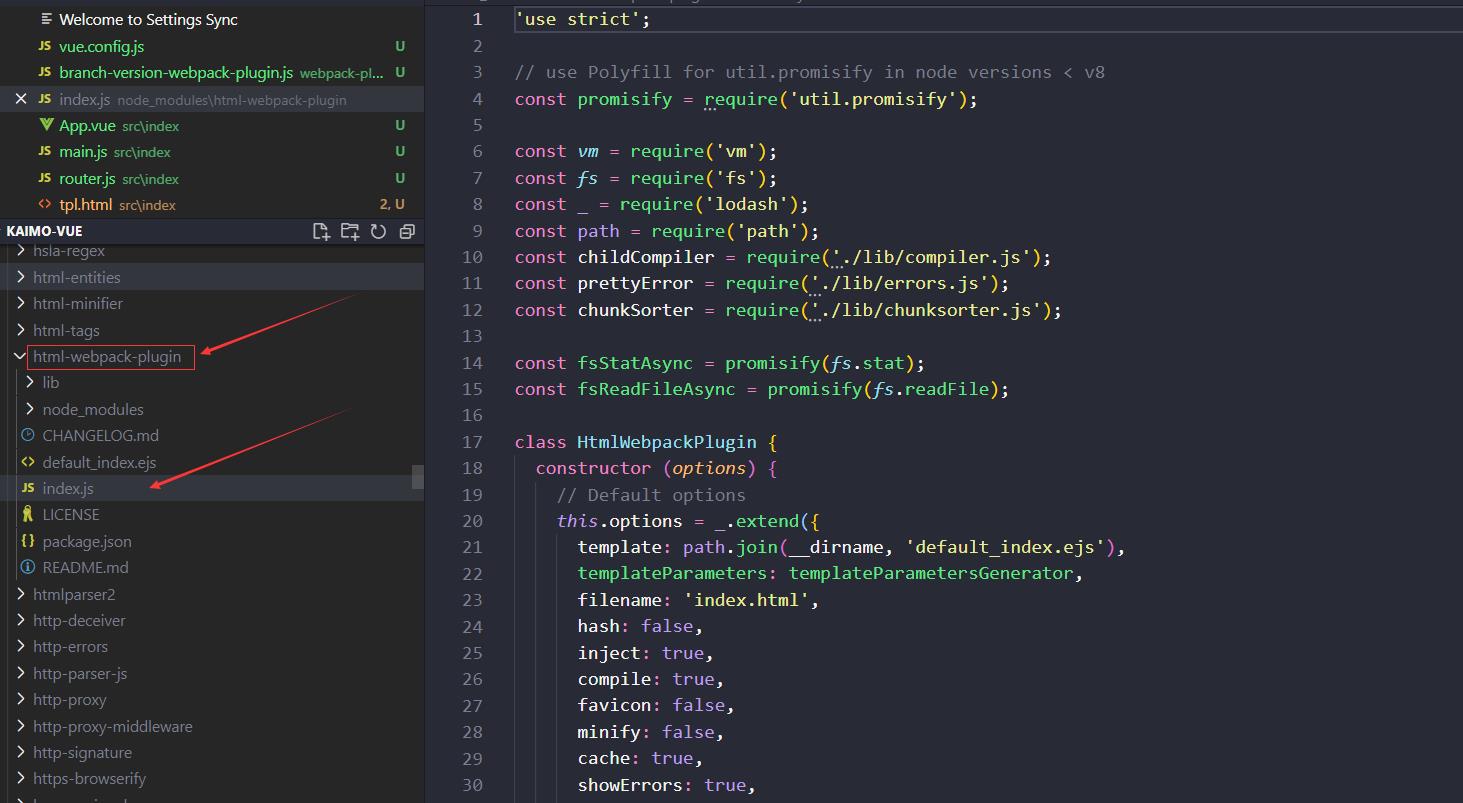Click the JS icon beside main.js
The image size is (1463, 803).
click(45, 152)
